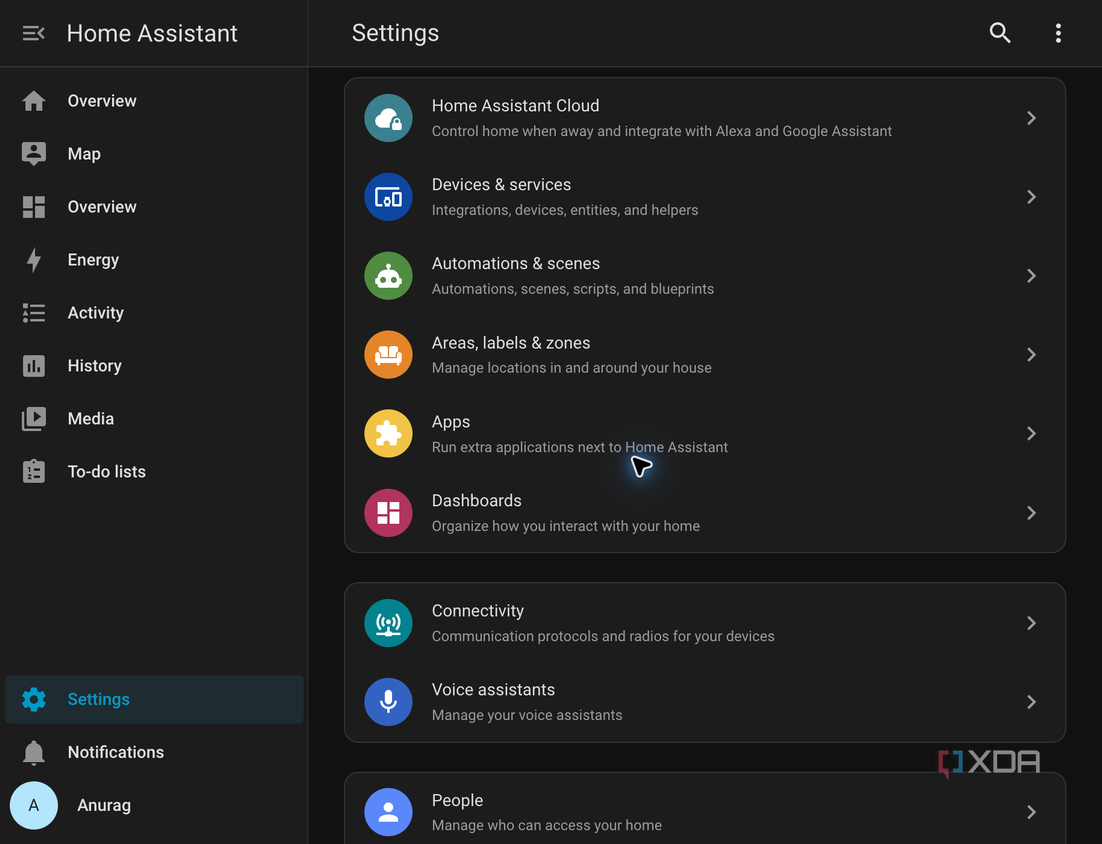1102x844 pixels.
Task: Click the Energy lightning bolt icon
Action: [34, 260]
